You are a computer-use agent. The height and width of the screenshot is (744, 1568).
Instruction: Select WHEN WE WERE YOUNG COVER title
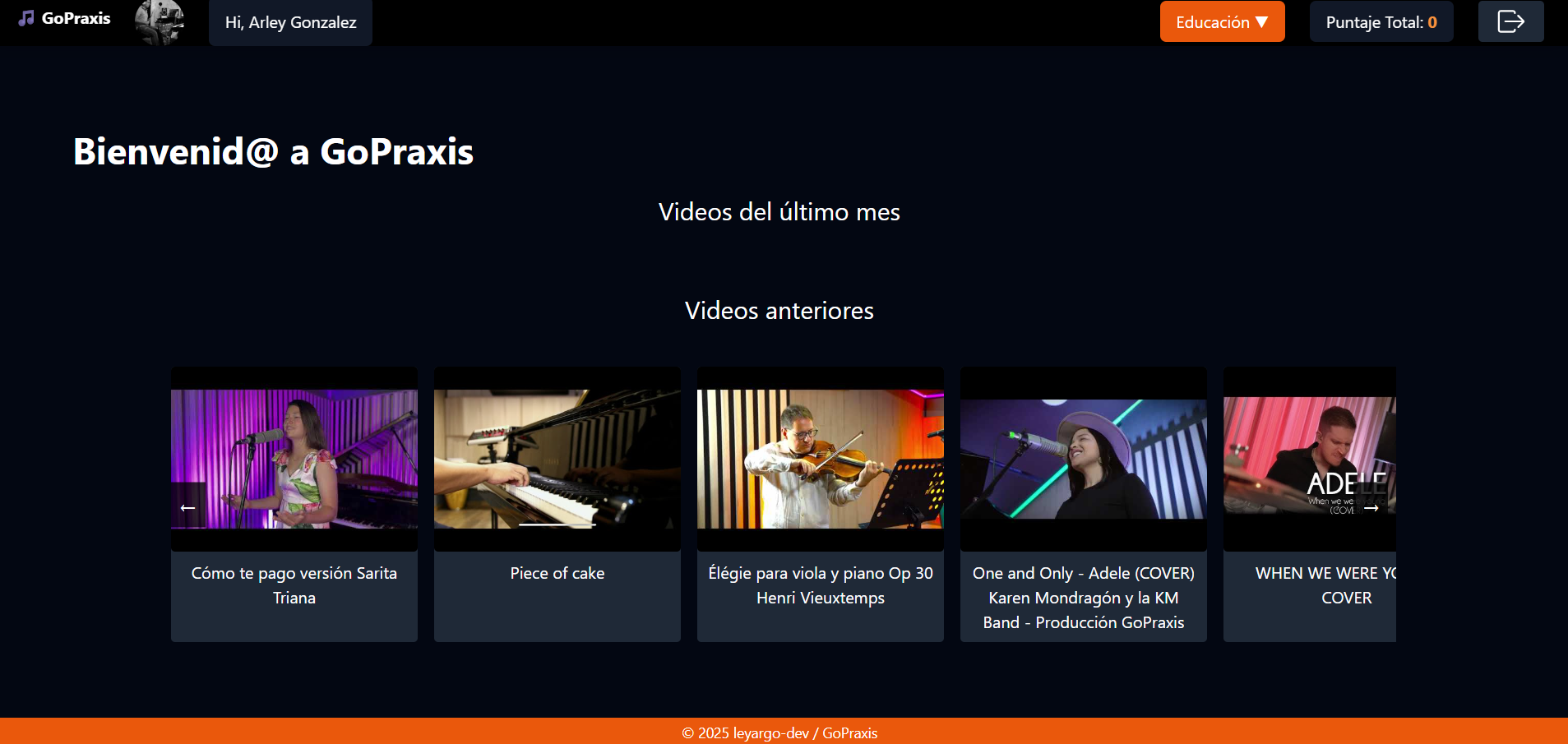pyautogui.click(x=1325, y=585)
